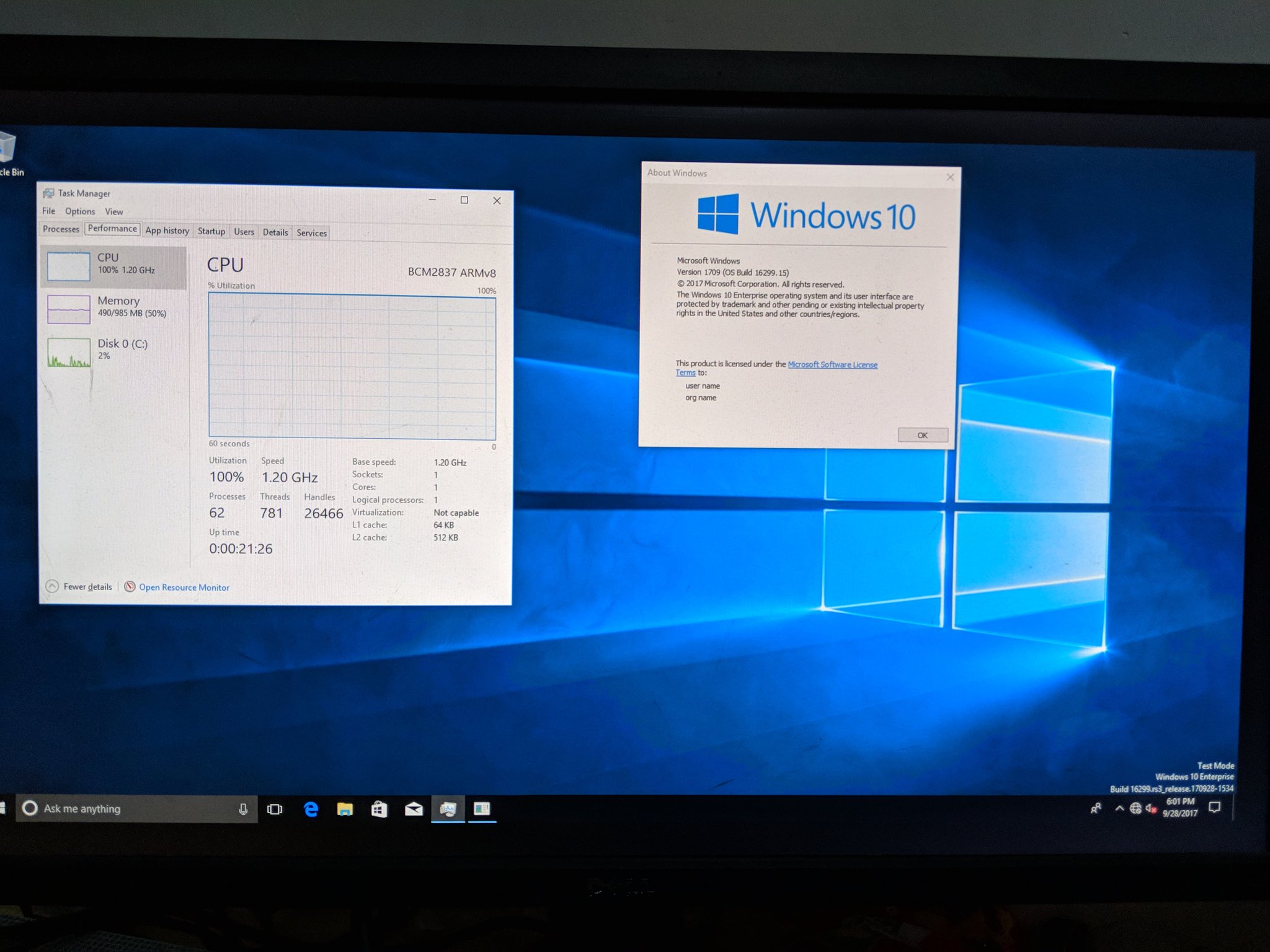Click OK in the About Windows dialog
Image resolution: width=1270 pixels, height=952 pixels.
click(x=922, y=434)
